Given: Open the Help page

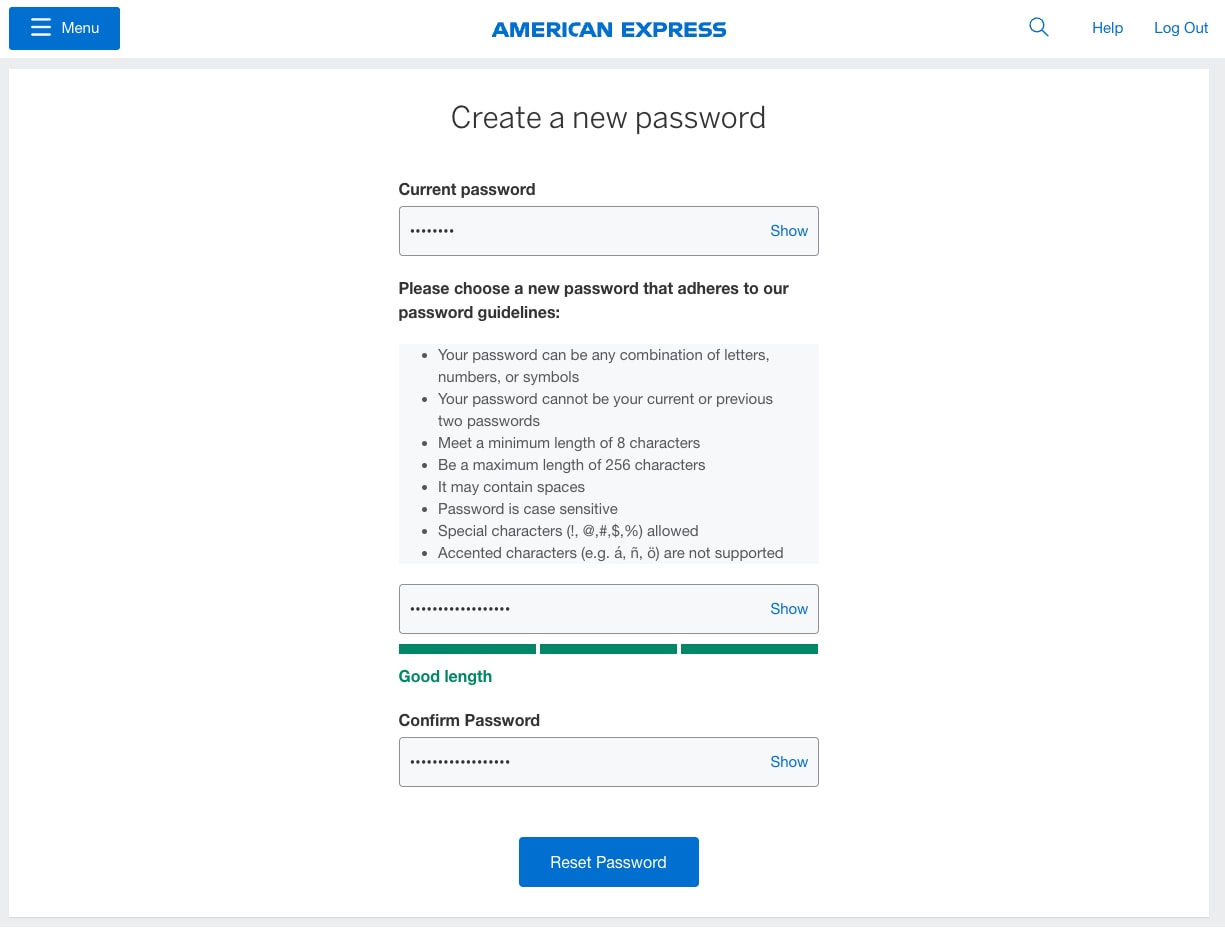Looking at the screenshot, I should pos(1107,28).
